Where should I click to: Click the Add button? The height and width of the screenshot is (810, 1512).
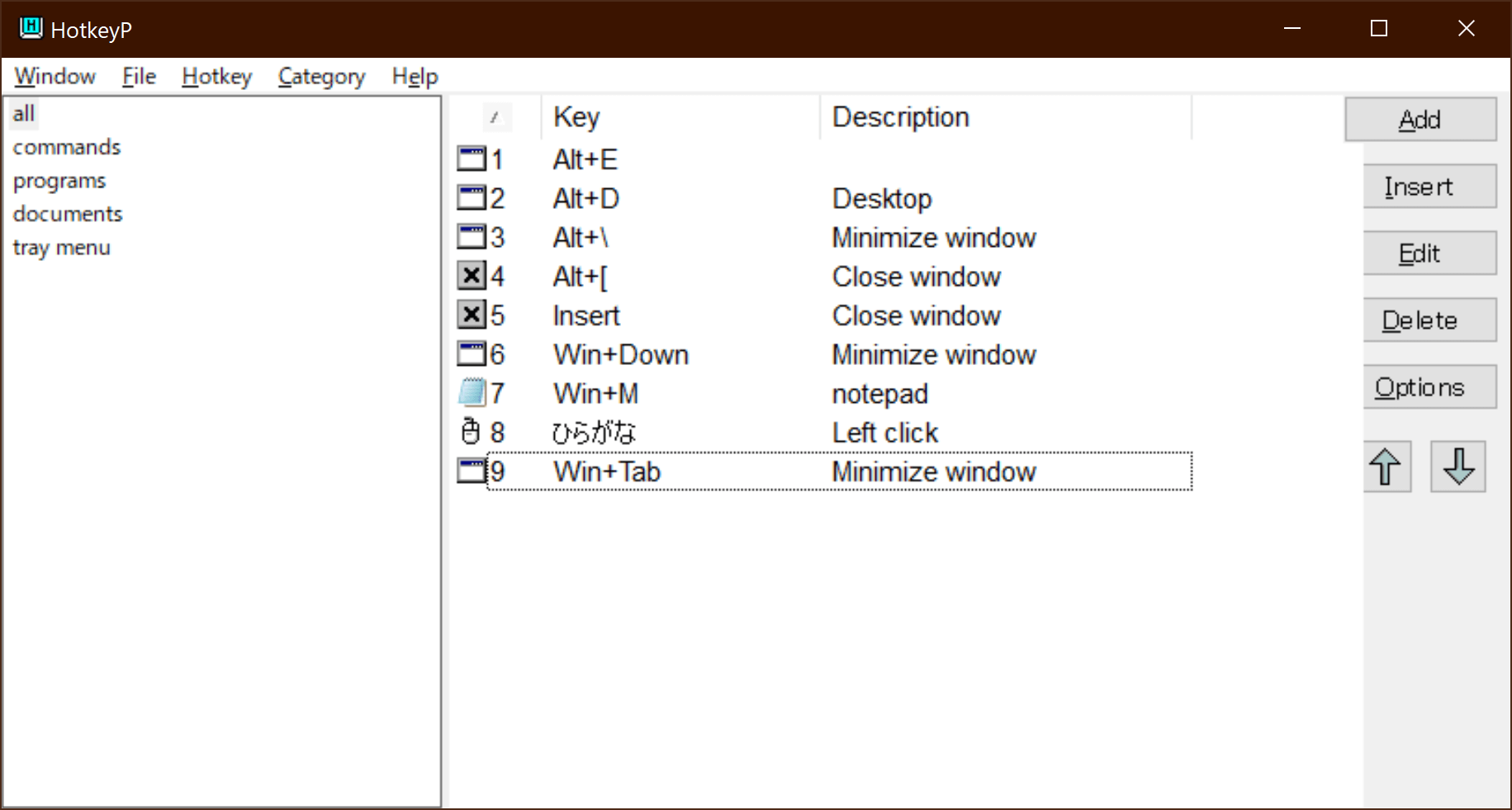(1420, 120)
